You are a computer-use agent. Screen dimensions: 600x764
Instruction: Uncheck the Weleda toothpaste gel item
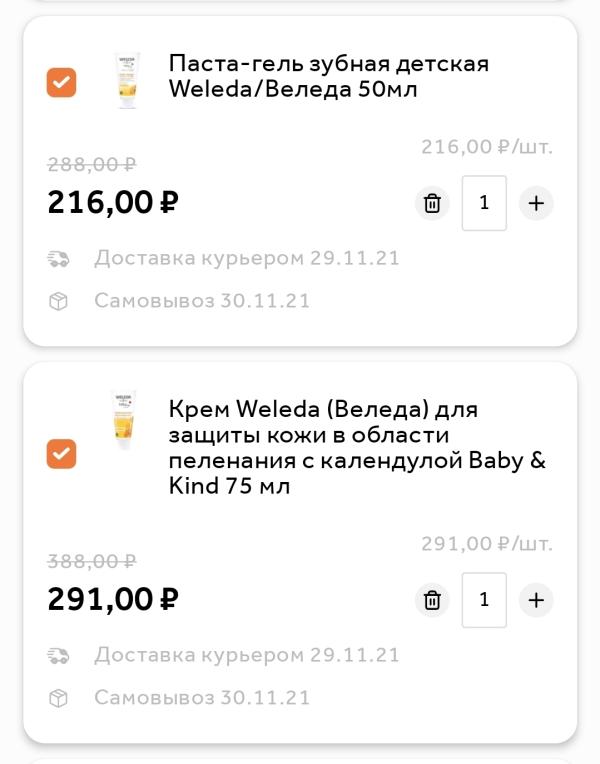[61, 82]
